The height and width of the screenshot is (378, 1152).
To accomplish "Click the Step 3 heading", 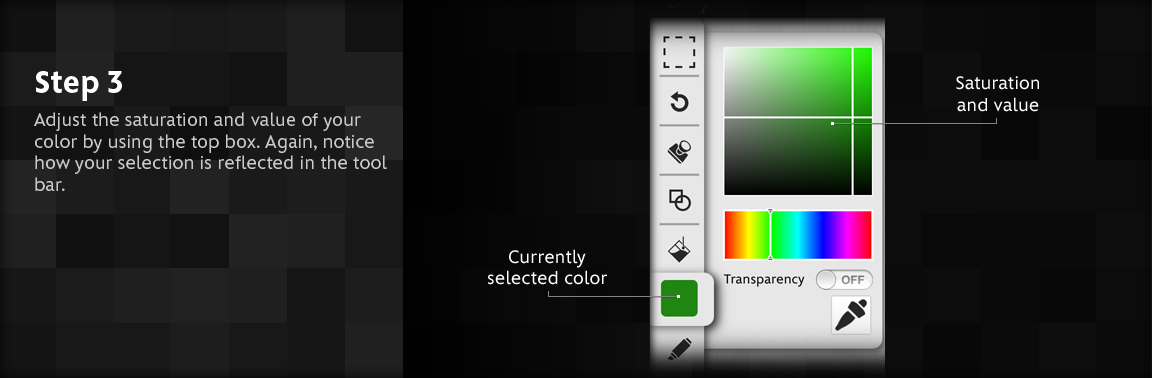I will tap(79, 84).
